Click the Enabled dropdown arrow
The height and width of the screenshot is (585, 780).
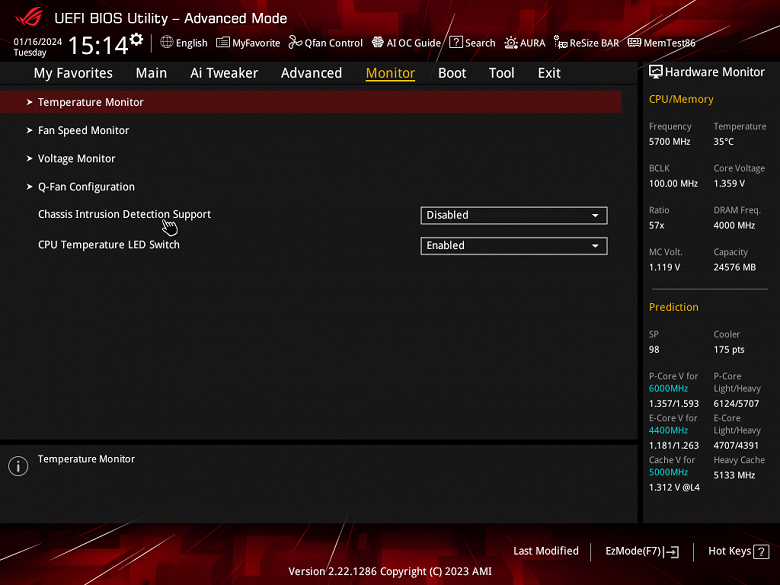(595, 246)
